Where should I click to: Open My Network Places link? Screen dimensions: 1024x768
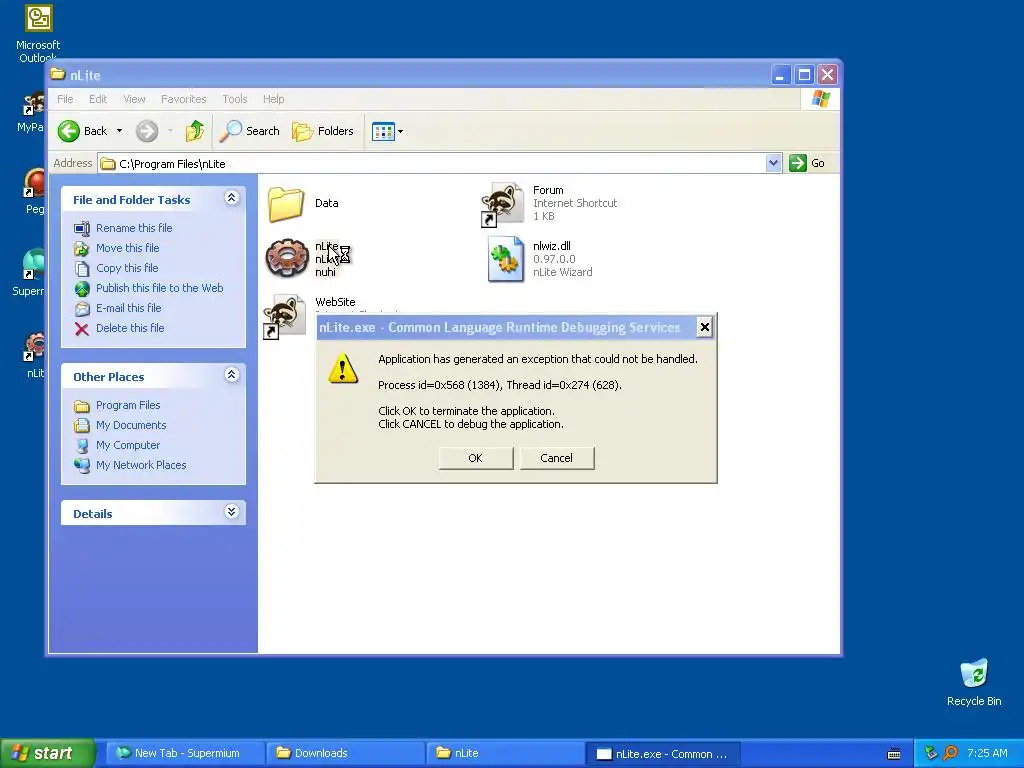(x=141, y=465)
